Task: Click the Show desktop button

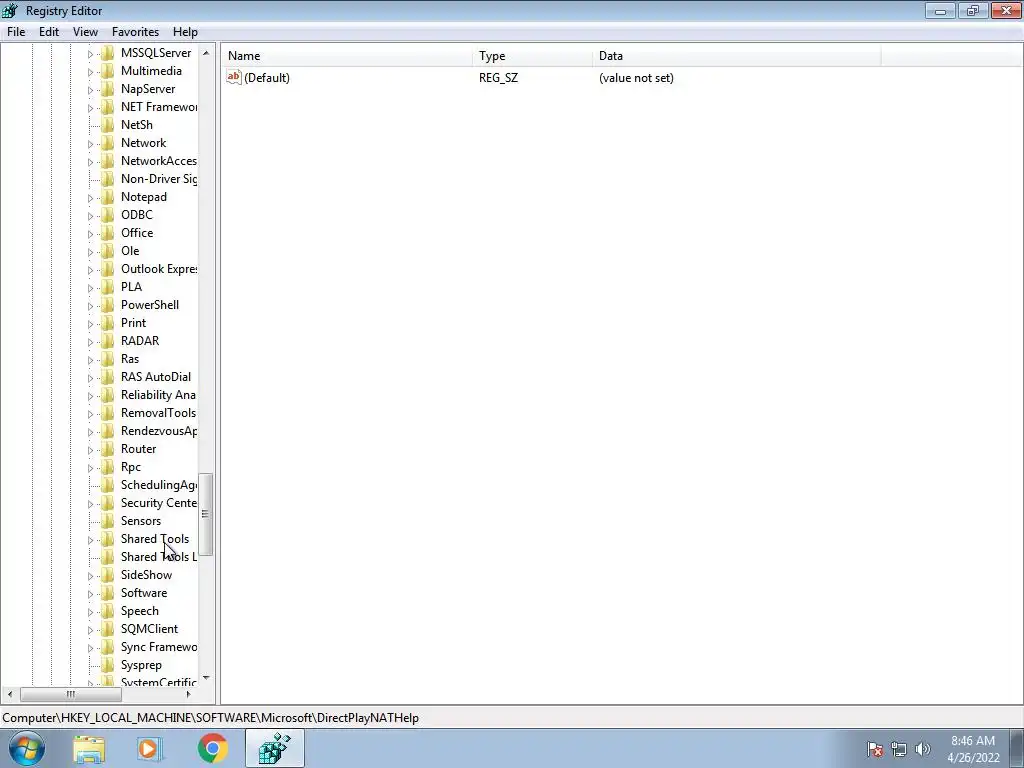Action: pos(1017,748)
